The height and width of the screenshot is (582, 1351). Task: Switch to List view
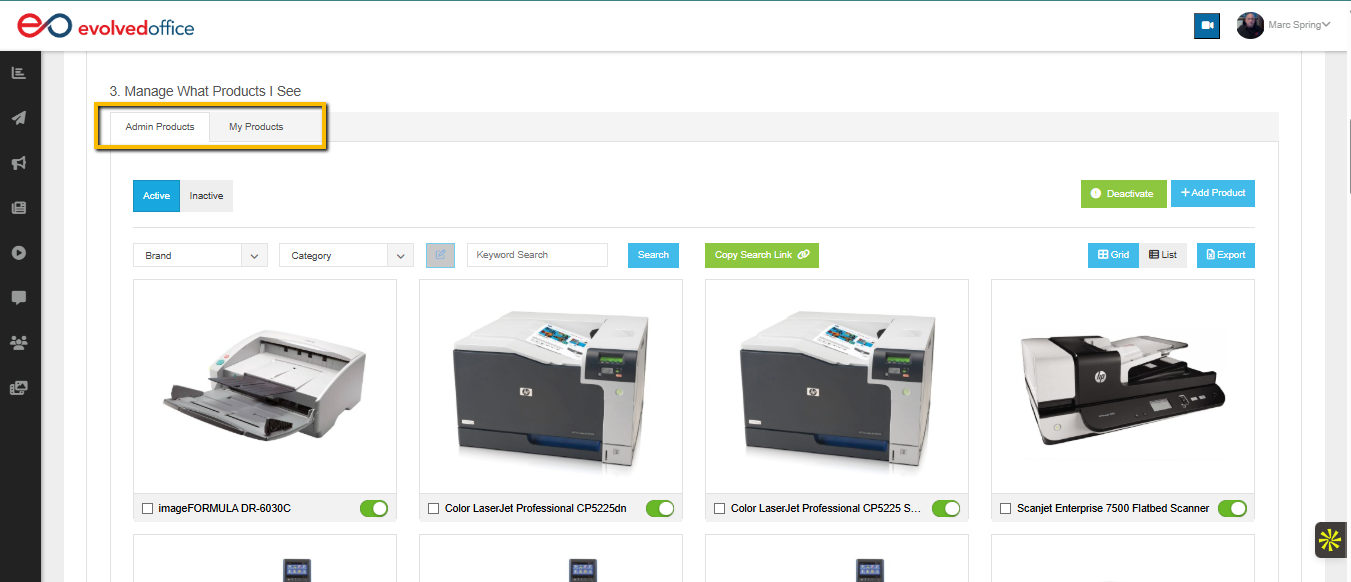coord(1163,255)
